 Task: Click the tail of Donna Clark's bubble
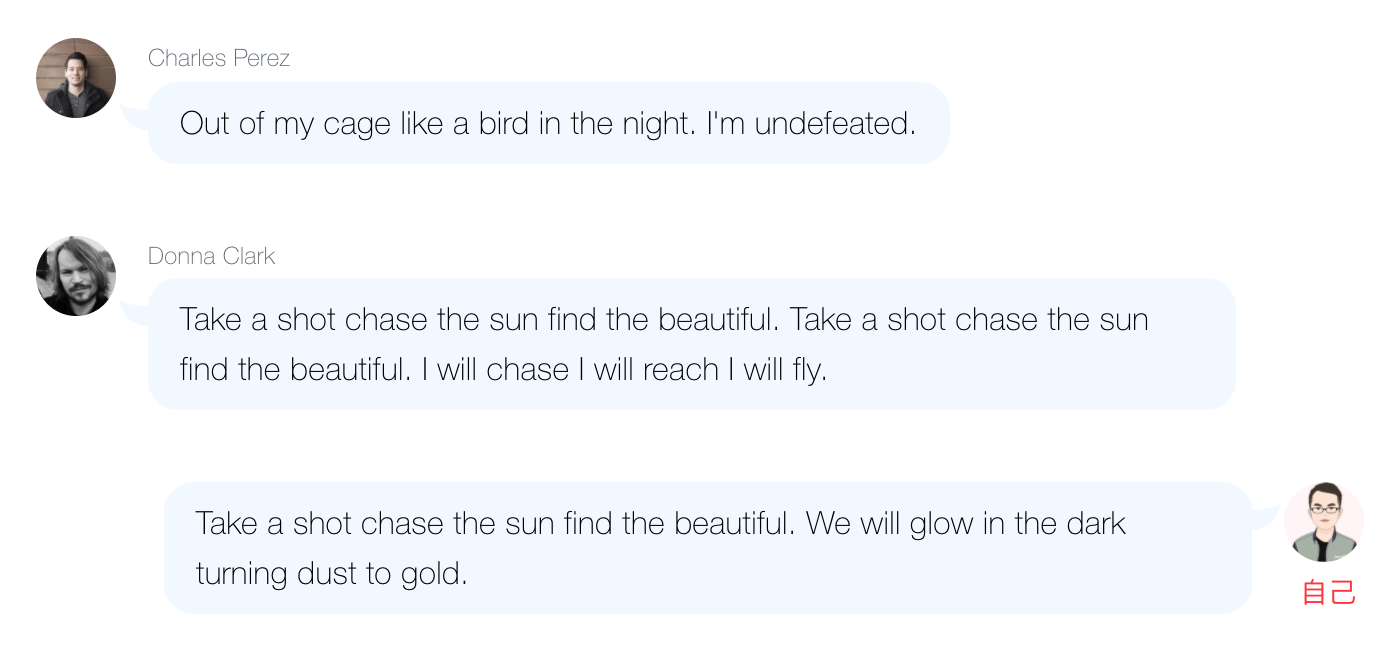pyautogui.click(x=133, y=313)
